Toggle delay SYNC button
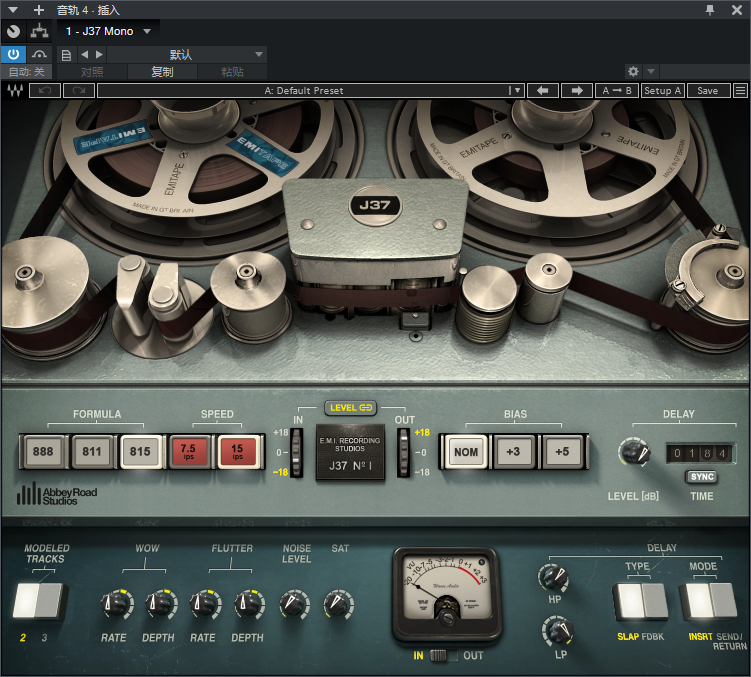 coord(702,477)
